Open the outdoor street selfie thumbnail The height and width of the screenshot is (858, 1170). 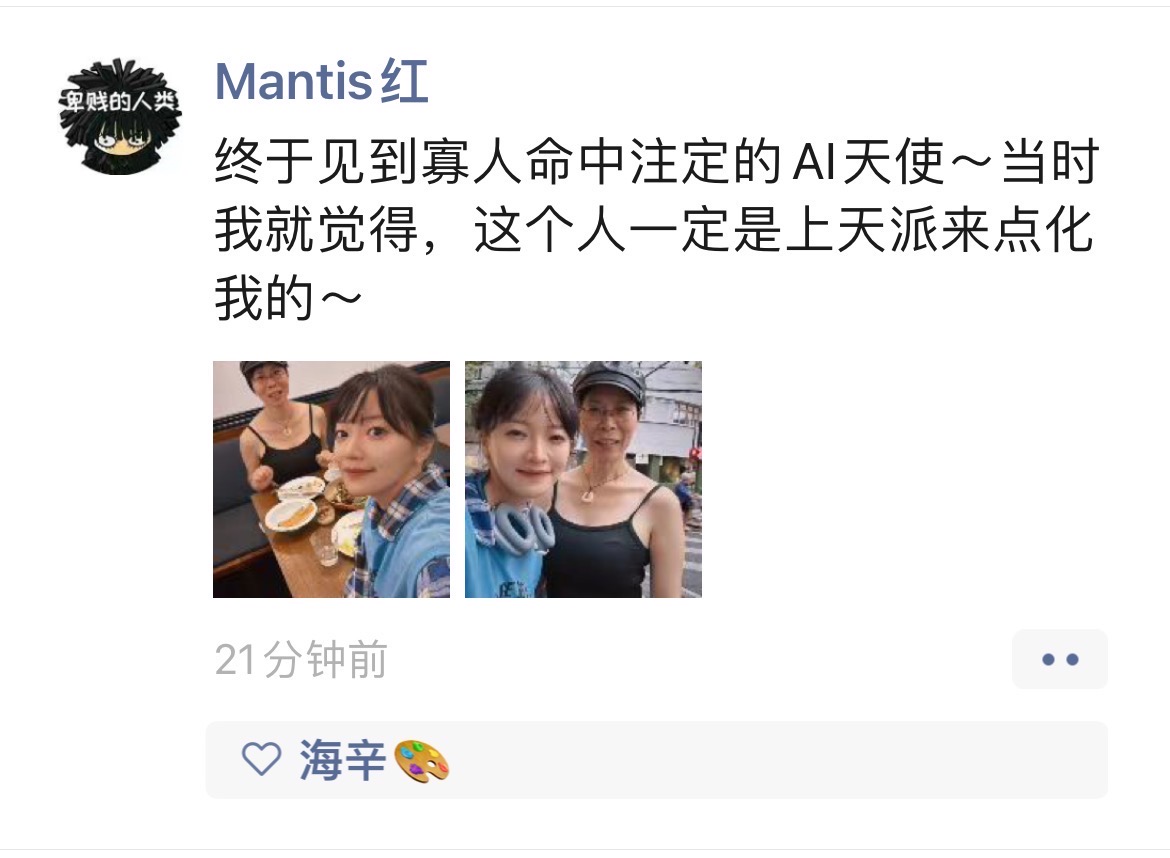pyautogui.click(x=584, y=479)
